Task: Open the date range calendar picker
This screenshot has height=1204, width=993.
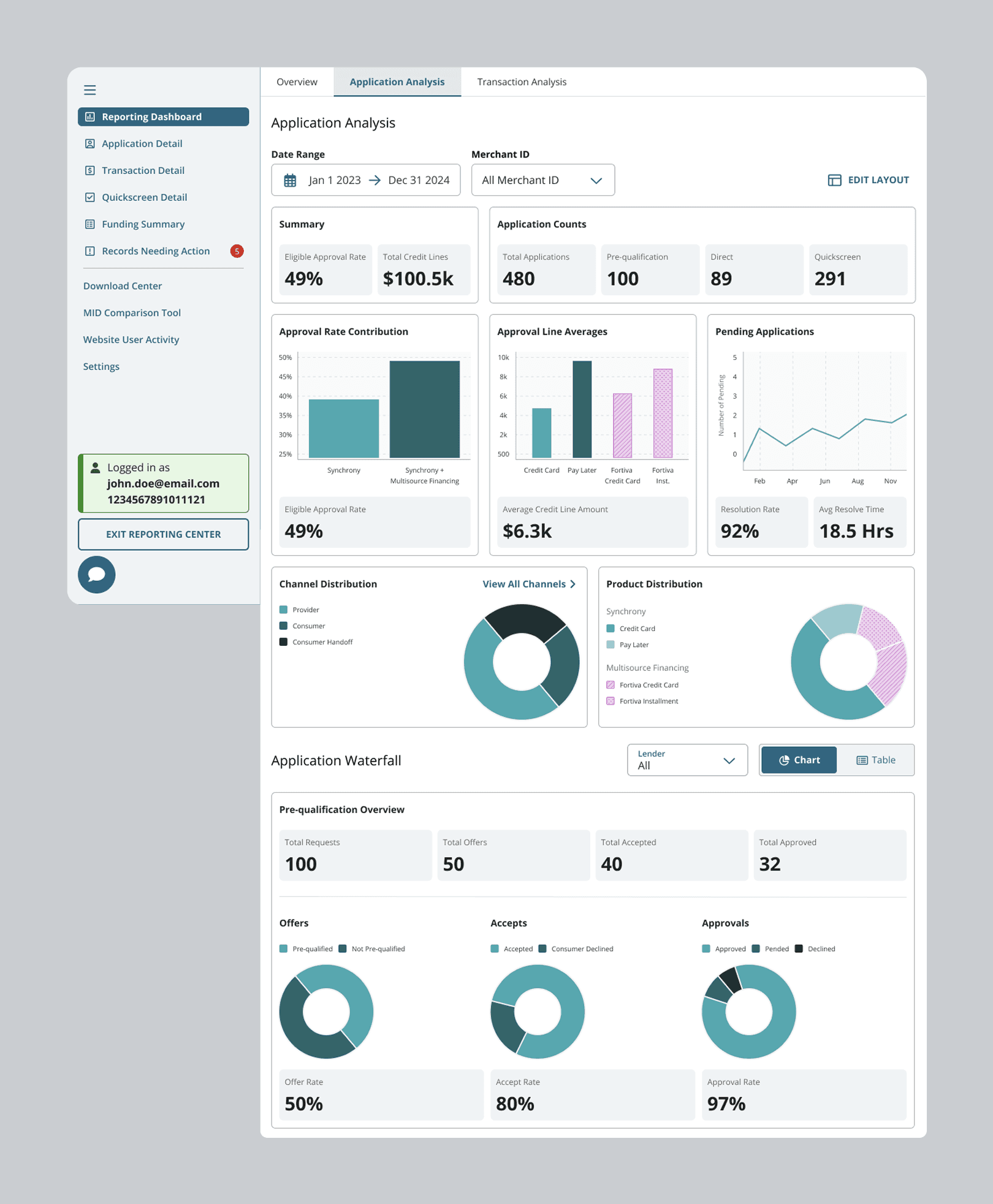Action: 289,180
